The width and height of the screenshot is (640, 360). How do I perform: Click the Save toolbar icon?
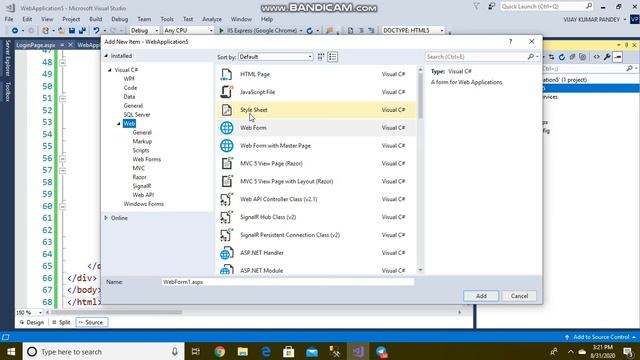(x=72, y=31)
